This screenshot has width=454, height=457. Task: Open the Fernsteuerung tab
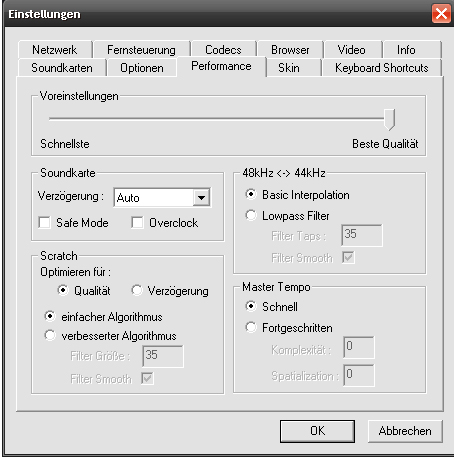141,50
